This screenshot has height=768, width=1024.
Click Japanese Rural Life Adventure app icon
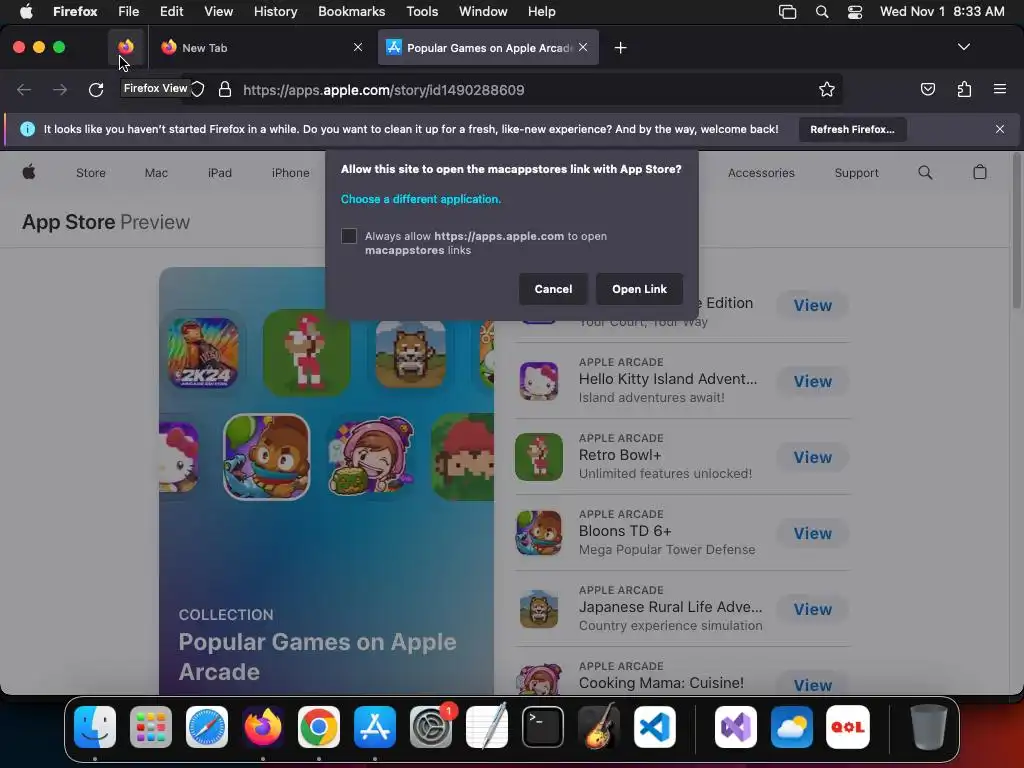click(x=539, y=609)
